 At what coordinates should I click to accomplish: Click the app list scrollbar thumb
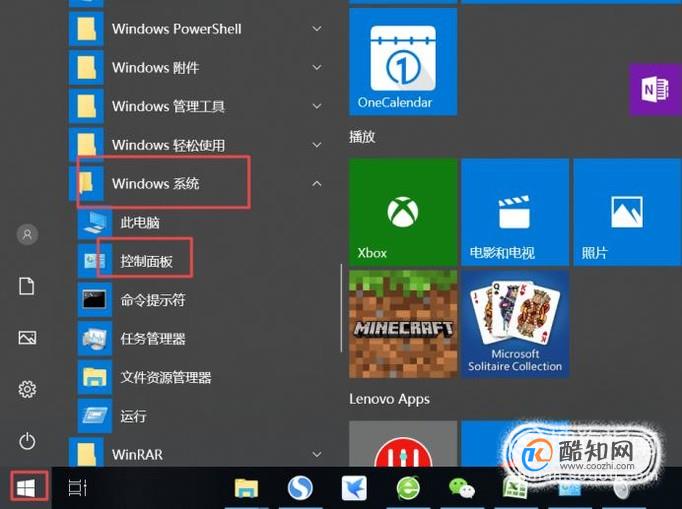point(341,308)
